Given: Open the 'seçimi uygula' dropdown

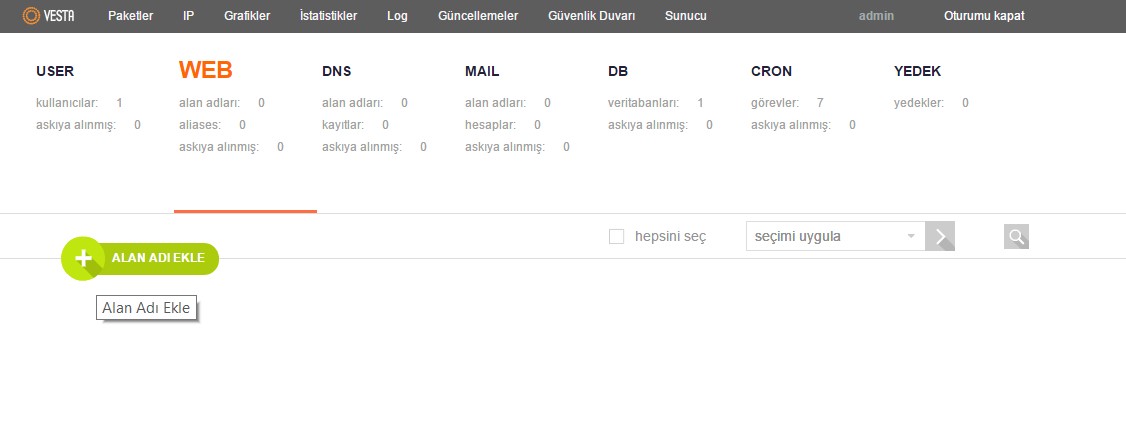Looking at the screenshot, I should tap(835, 237).
